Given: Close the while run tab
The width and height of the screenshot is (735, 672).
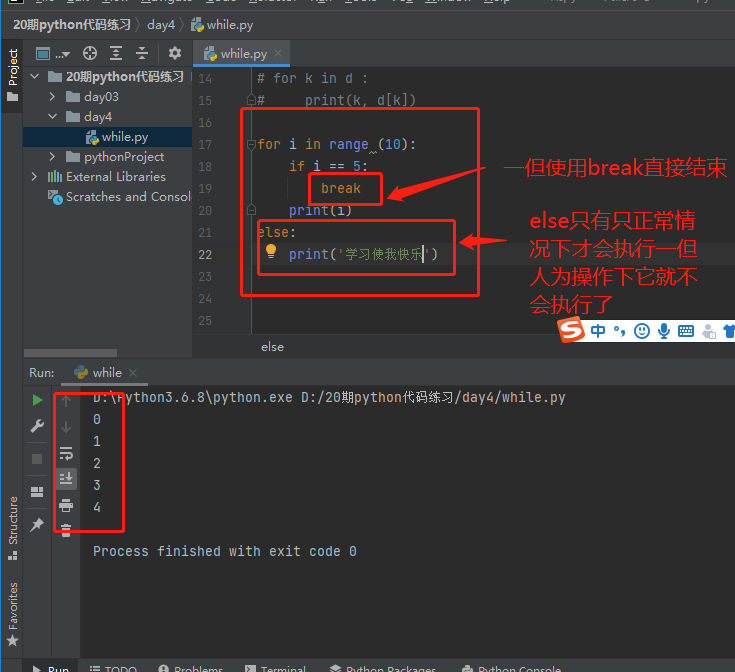Looking at the screenshot, I should point(133,373).
